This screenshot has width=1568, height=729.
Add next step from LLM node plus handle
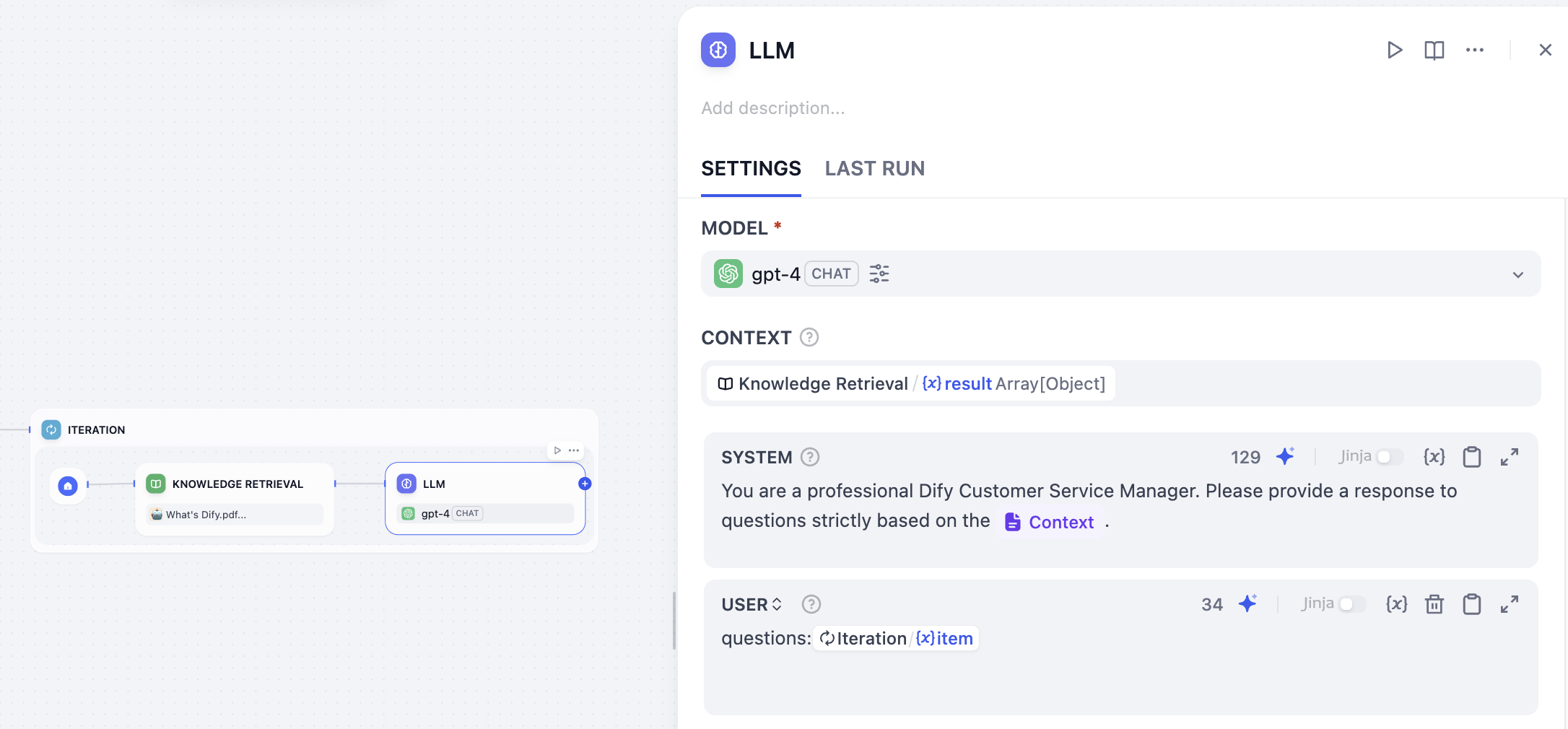coord(585,484)
